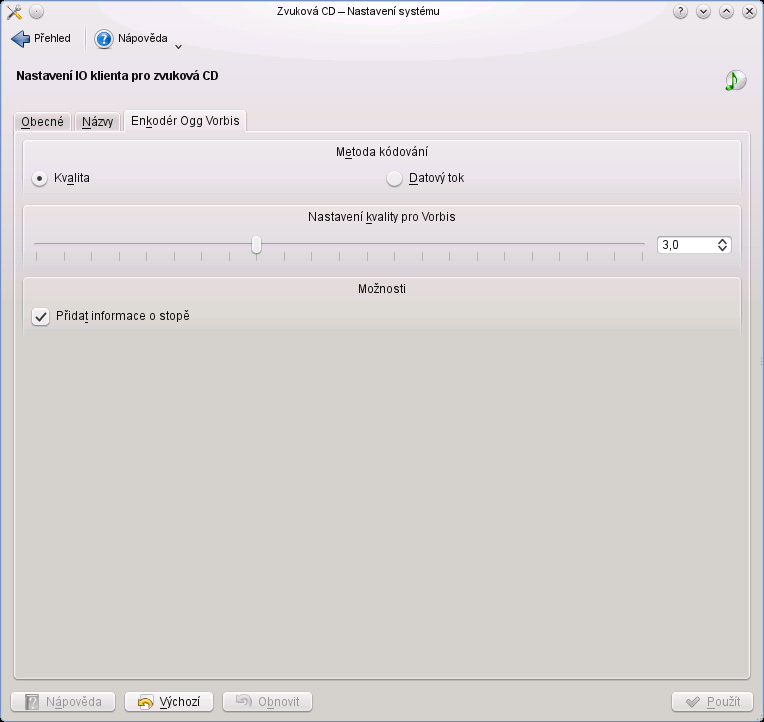Image resolution: width=764 pixels, height=722 pixels.
Task: Click the Použít apply button
Action: click(712, 702)
